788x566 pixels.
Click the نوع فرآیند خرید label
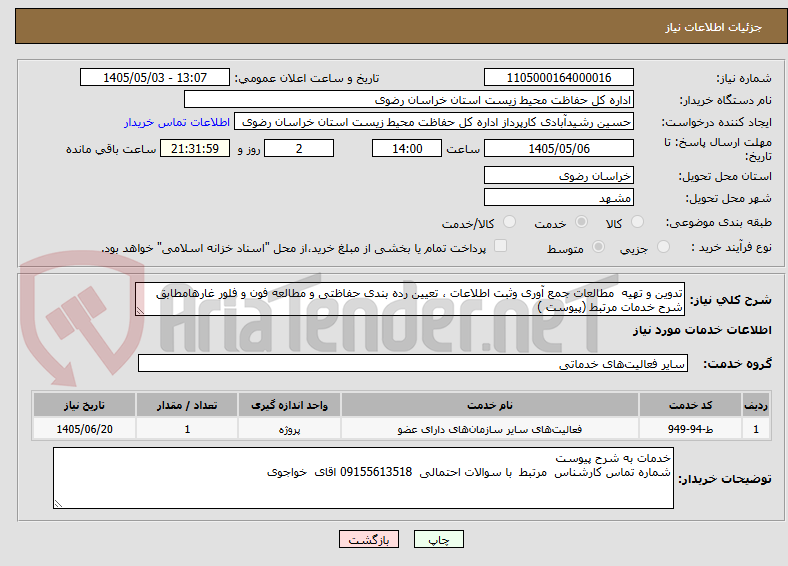(731, 247)
